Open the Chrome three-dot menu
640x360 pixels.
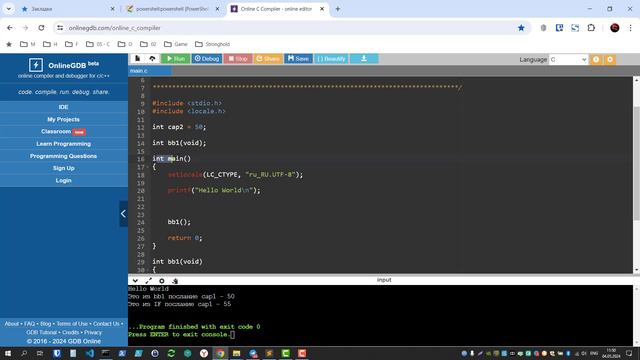[x=631, y=28]
